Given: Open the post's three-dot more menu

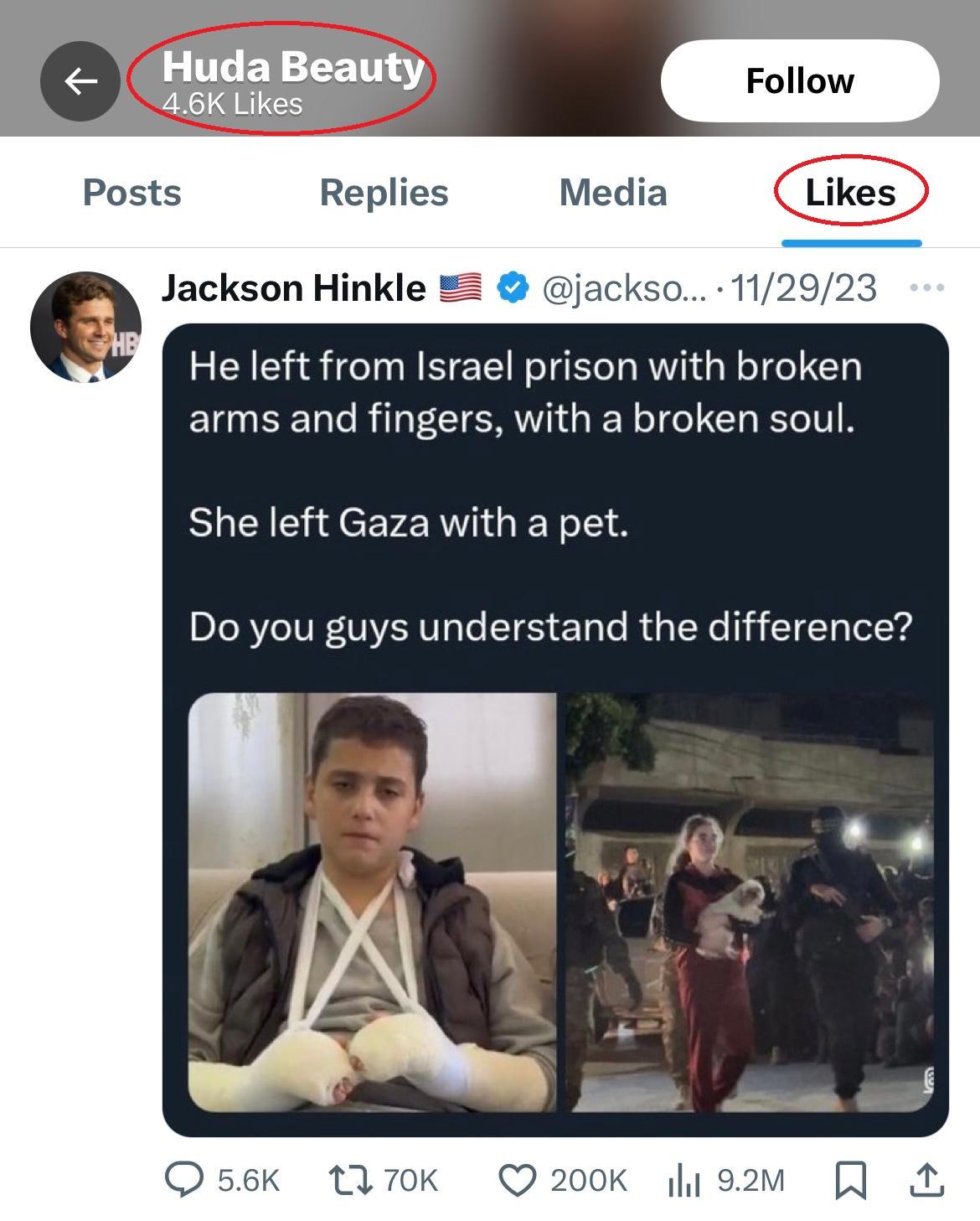Looking at the screenshot, I should tap(926, 288).
